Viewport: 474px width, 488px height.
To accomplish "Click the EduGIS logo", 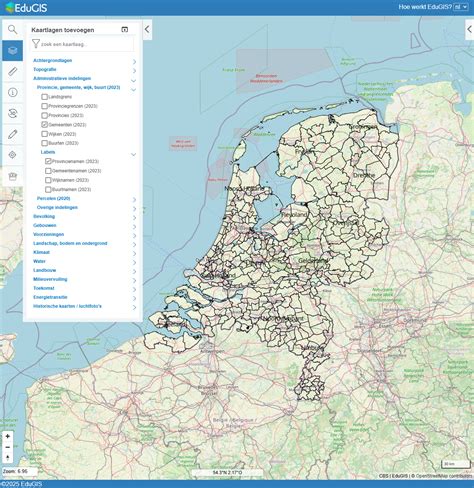I will pos(26,7).
